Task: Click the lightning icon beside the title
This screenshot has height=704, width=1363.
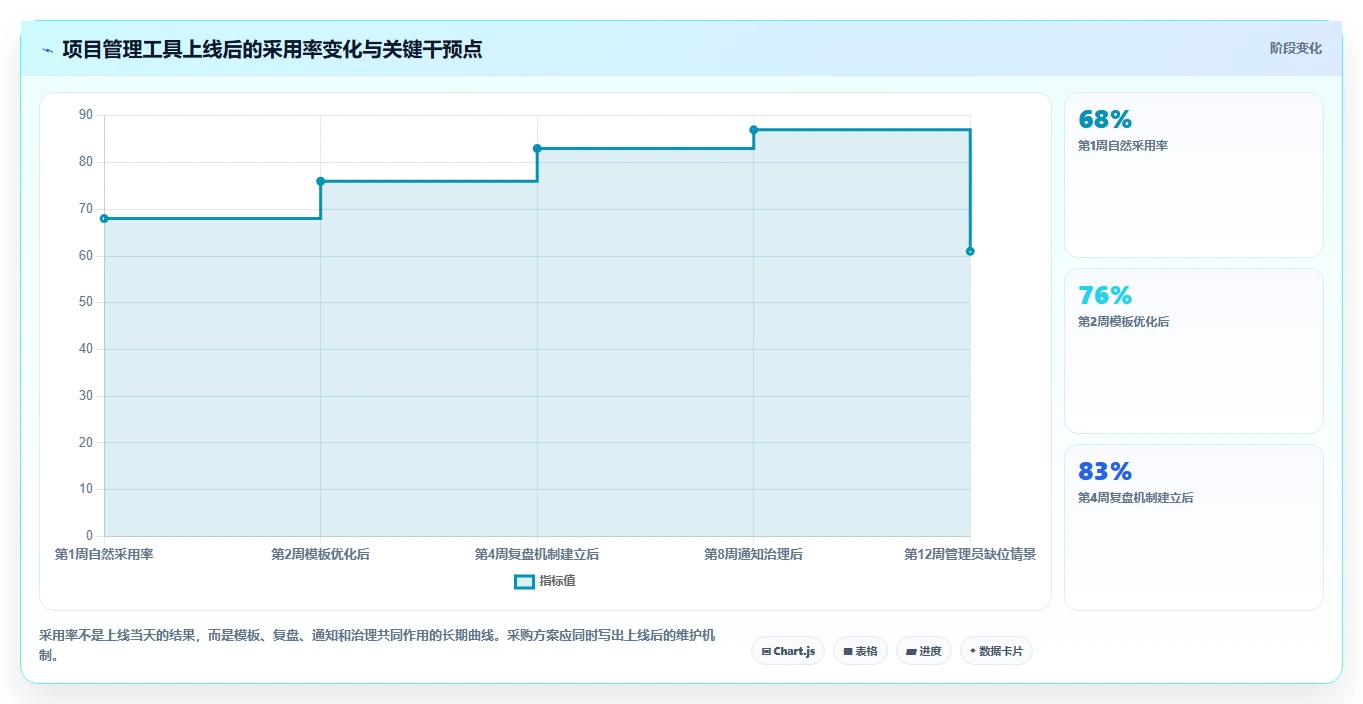Action: [x=48, y=49]
